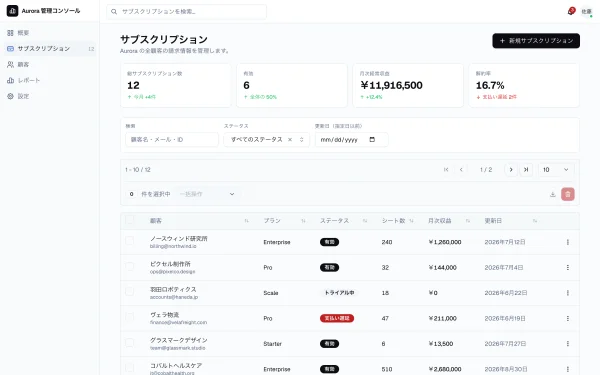The width and height of the screenshot is (600, 375).
Task: Click the 2026年7月4日 date cell
Action: (504, 267)
